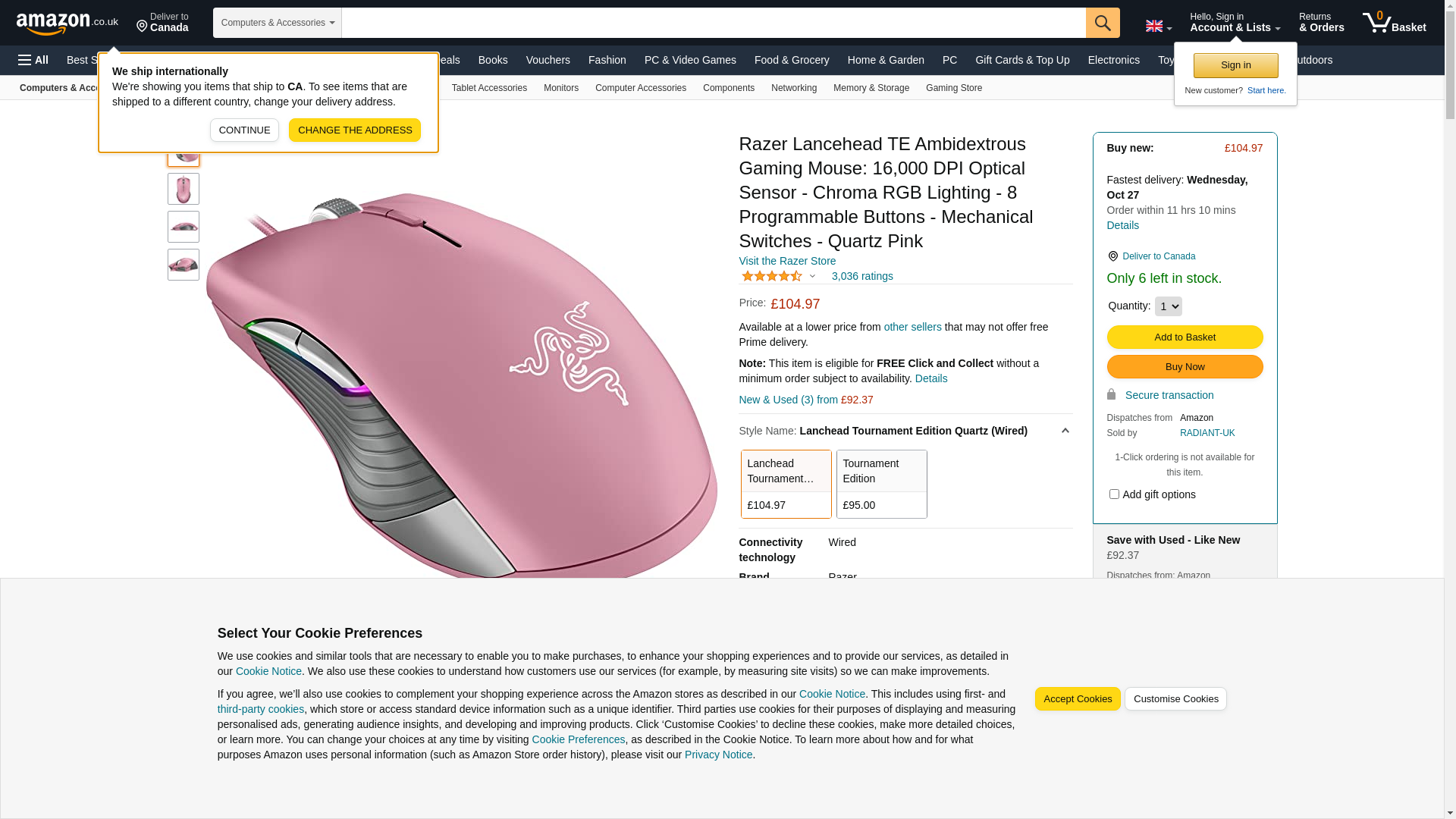Screen dimensions: 1456x819
Task: Click the star rating icons
Action: click(771, 276)
